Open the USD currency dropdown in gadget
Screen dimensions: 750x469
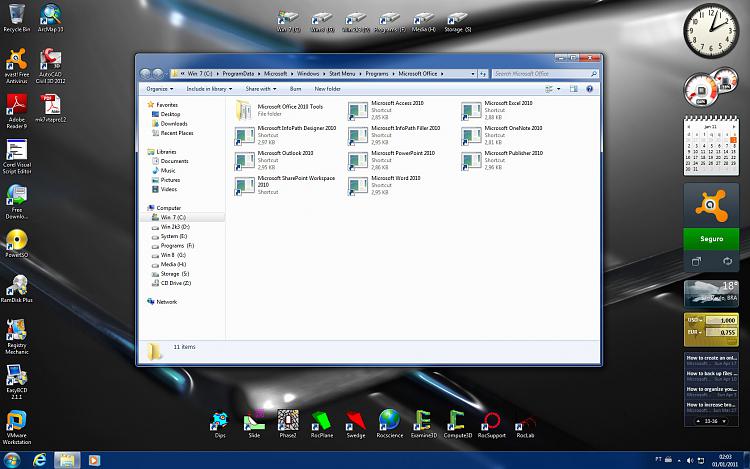(695, 320)
